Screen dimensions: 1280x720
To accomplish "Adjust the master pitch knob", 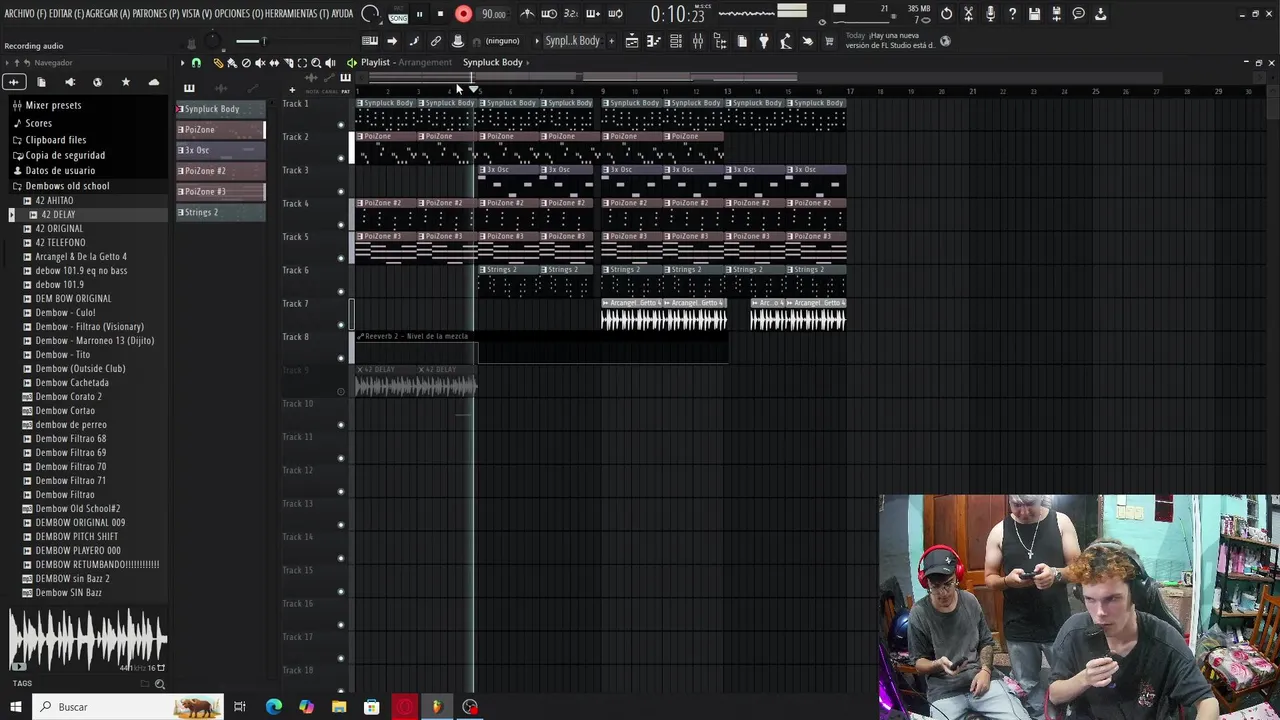I will coord(212,41).
